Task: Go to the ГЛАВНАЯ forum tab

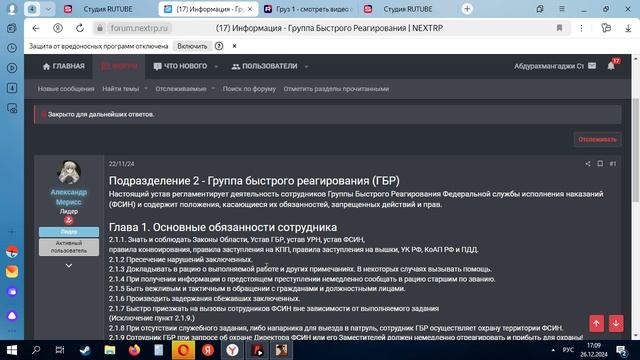Action: (64, 66)
